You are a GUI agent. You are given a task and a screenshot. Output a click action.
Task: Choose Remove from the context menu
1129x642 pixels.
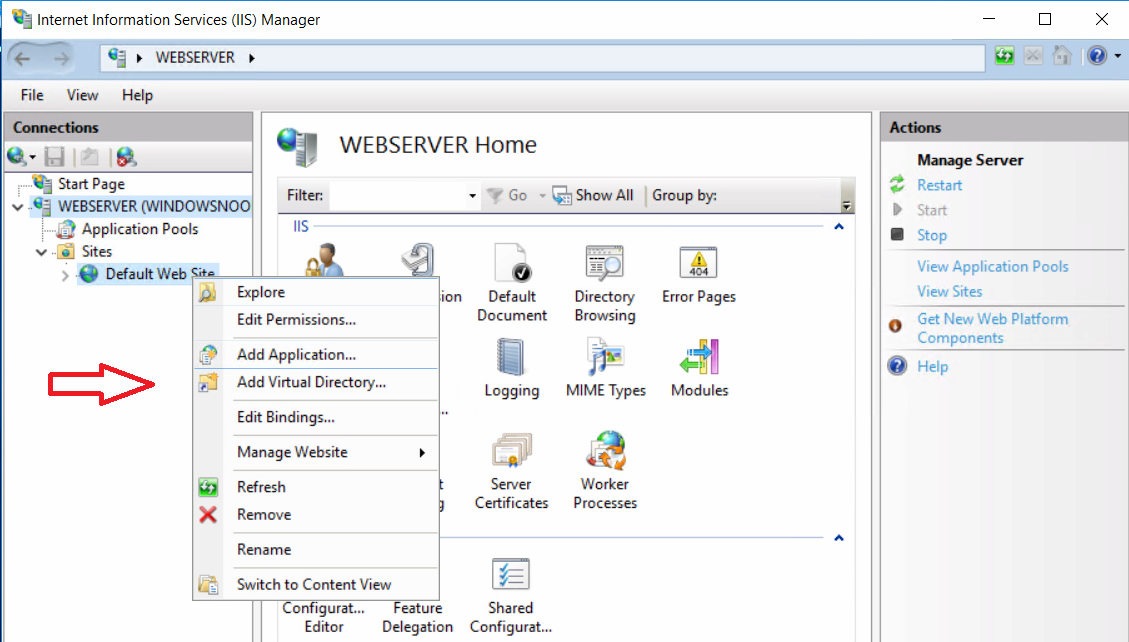tap(316, 515)
